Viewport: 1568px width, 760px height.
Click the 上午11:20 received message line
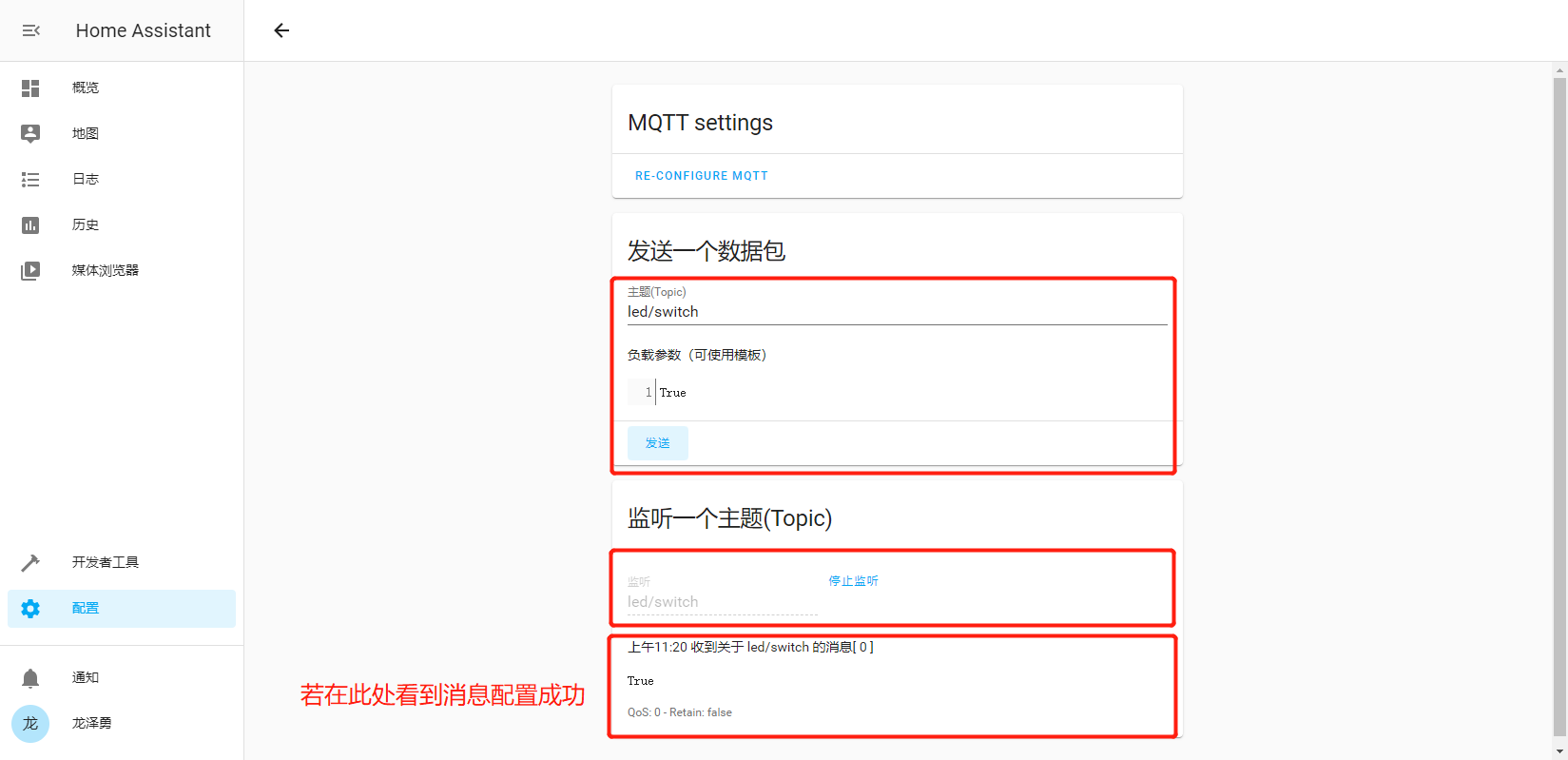pos(750,647)
